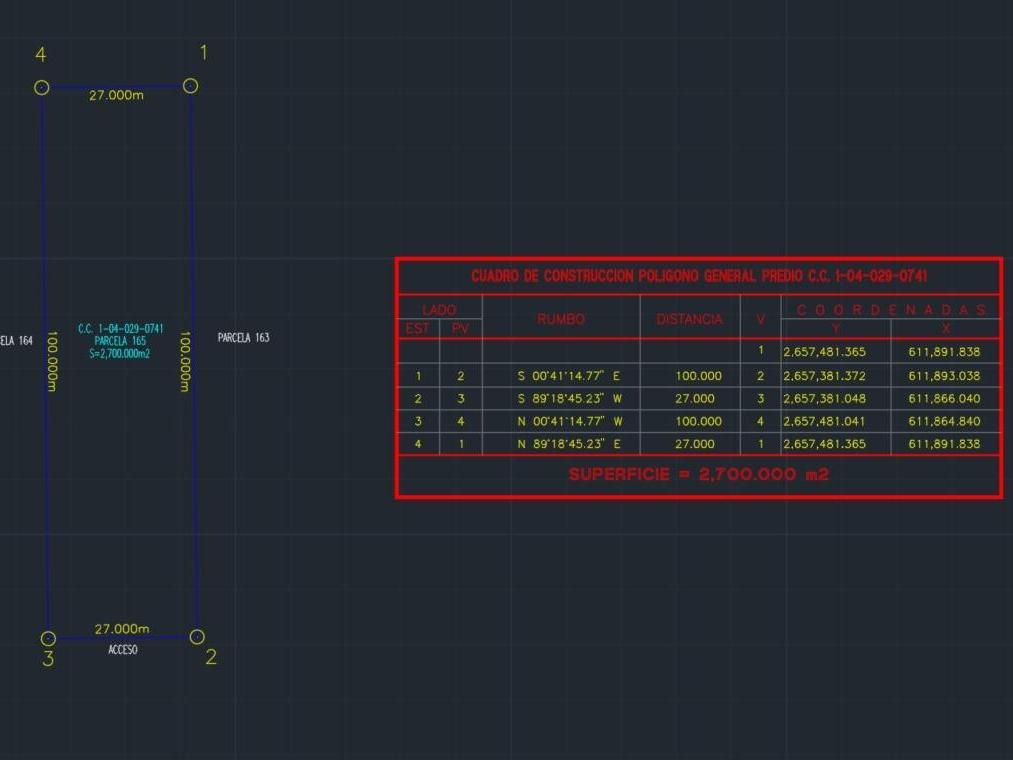
Task: Pick the vertex circle at corner 3
Action: [x=48, y=638]
